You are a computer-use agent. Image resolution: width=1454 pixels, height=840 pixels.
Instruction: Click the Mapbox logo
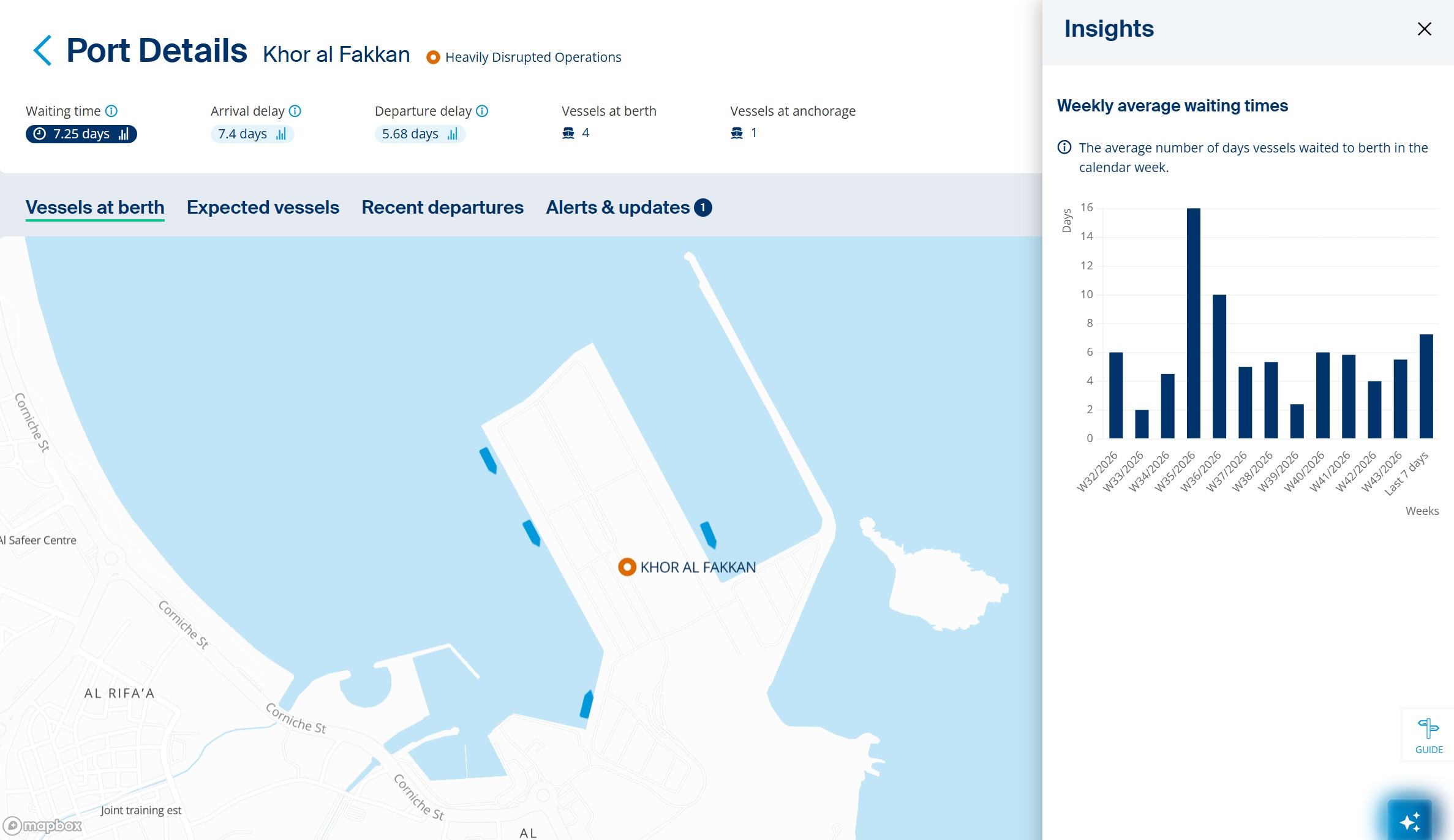click(x=43, y=826)
